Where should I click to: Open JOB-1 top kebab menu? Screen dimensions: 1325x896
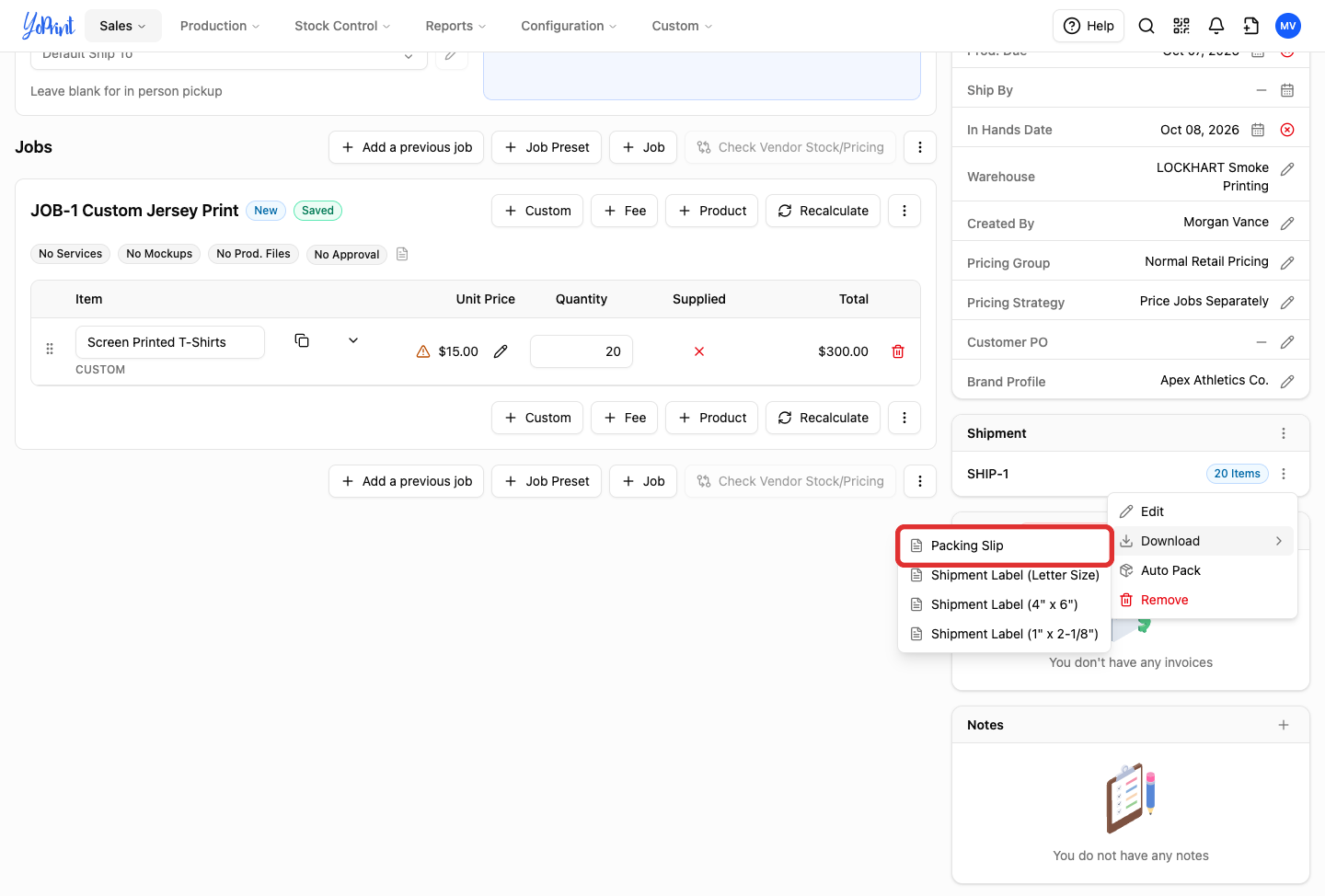pos(904,211)
